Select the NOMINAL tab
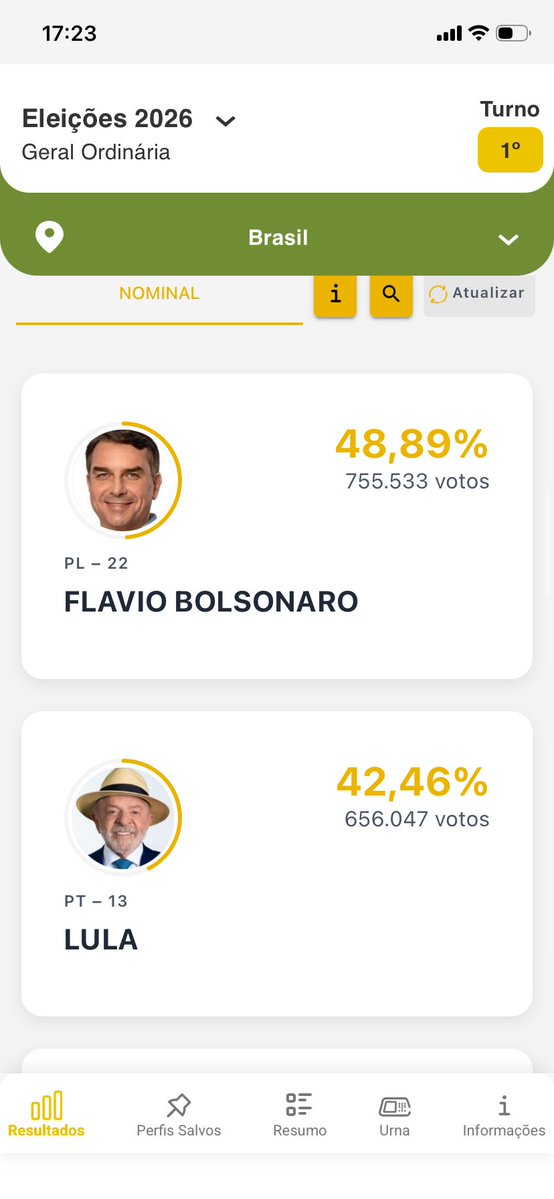The height and width of the screenshot is (1199, 554). pyautogui.click(x=159, y=294)
